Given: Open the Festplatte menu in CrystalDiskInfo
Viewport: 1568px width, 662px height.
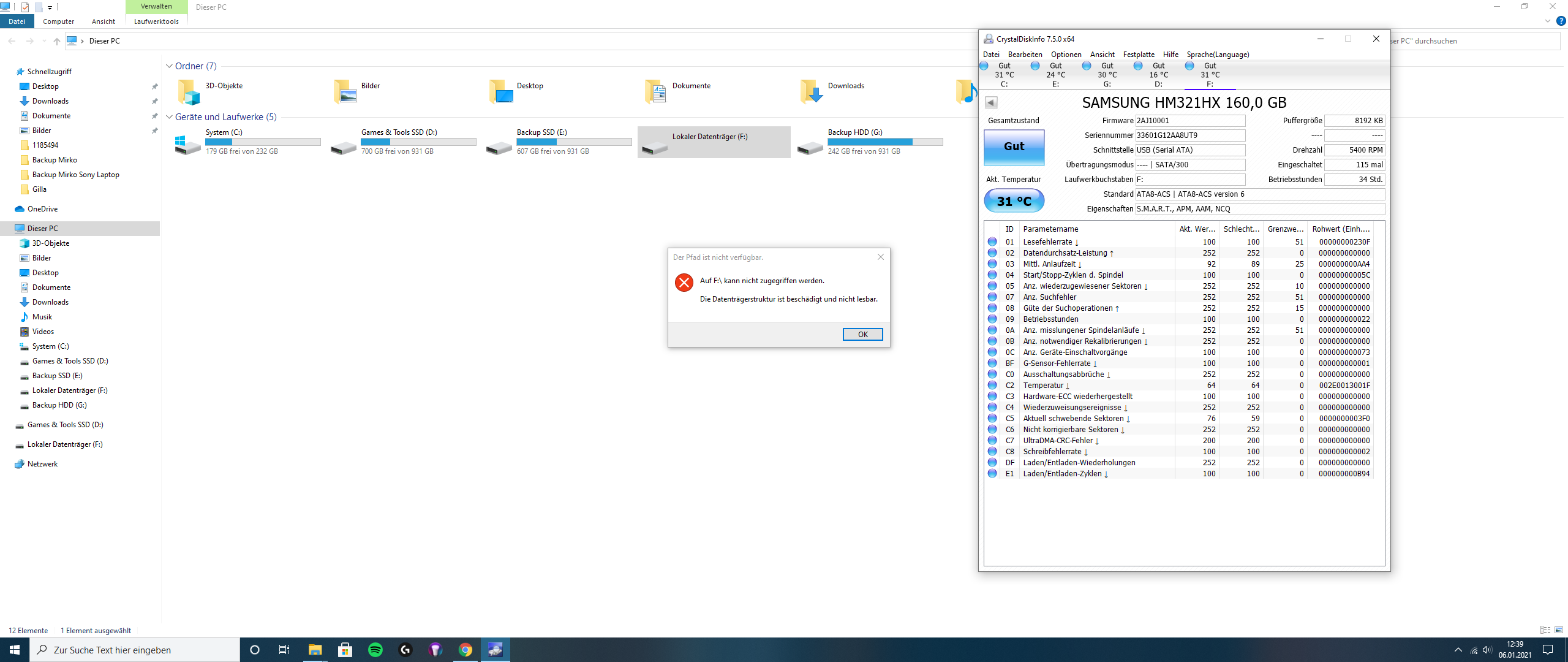Looking at the screenshot, I should (1138, 55).
